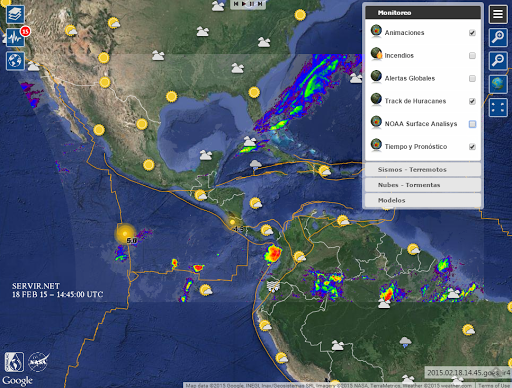Screen dimensions: 512x388
Task: Enable the Incendios checkbox
Action: 472,55
